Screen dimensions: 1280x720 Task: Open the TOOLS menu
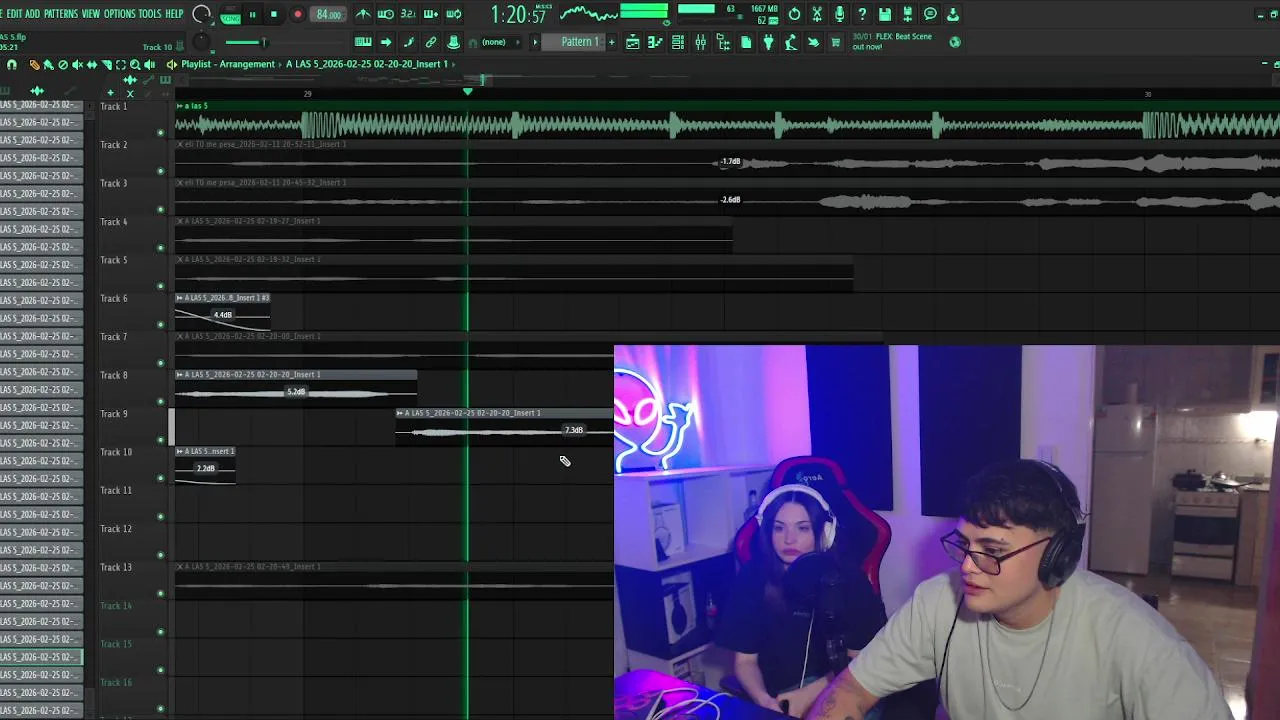[150, 14]
